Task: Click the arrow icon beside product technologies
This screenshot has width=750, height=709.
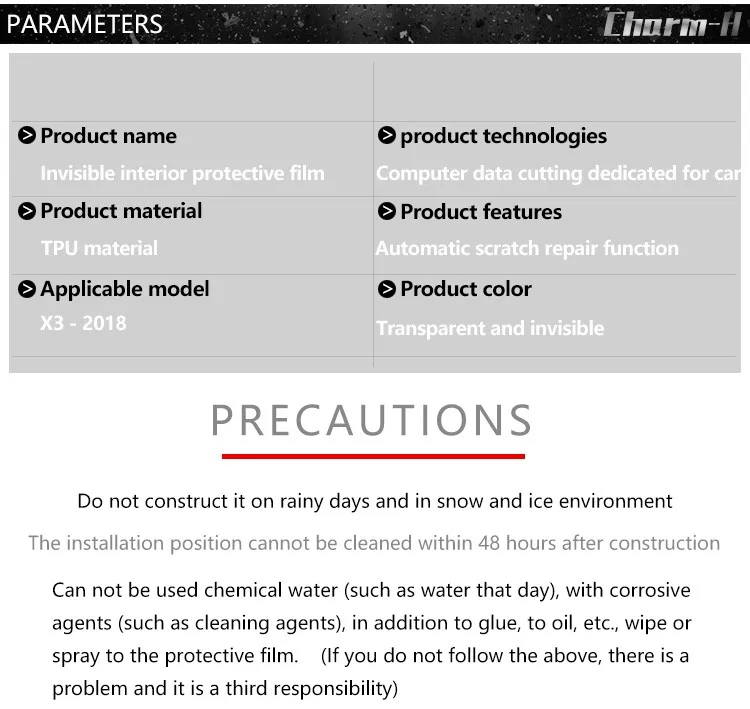Action: click(x=386, y=135)
